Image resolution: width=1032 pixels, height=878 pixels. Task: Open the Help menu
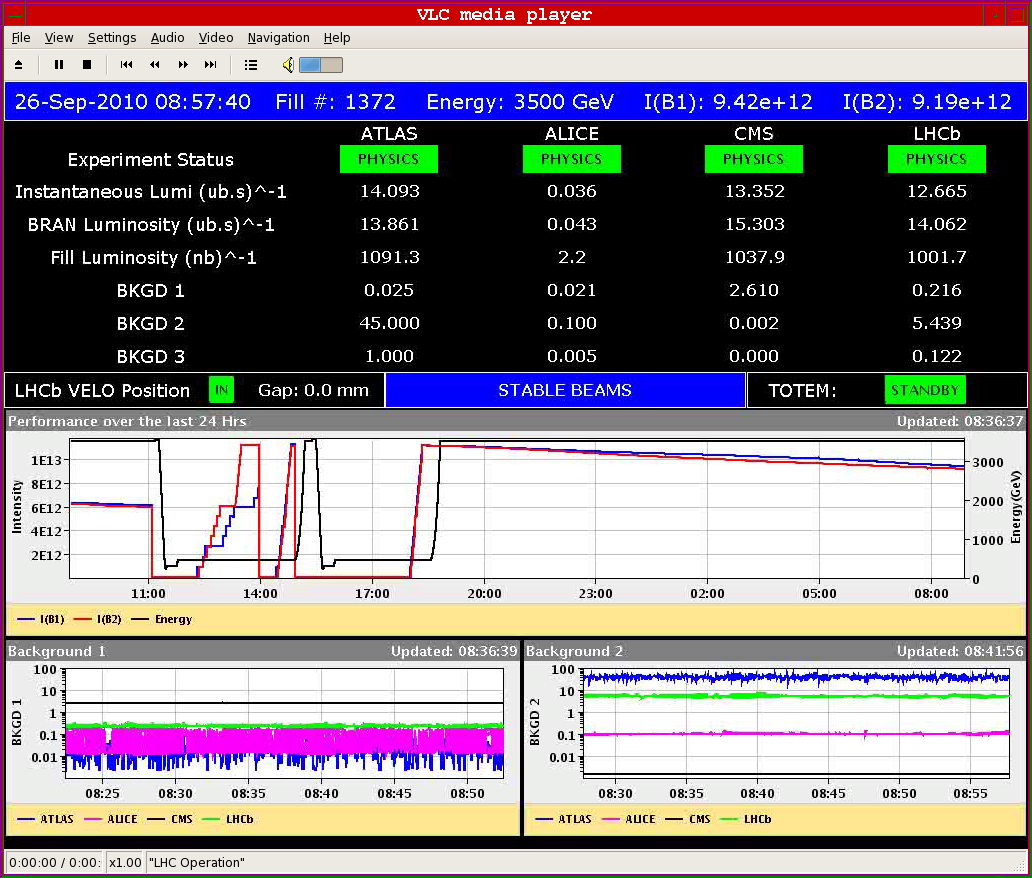[337, 38]
